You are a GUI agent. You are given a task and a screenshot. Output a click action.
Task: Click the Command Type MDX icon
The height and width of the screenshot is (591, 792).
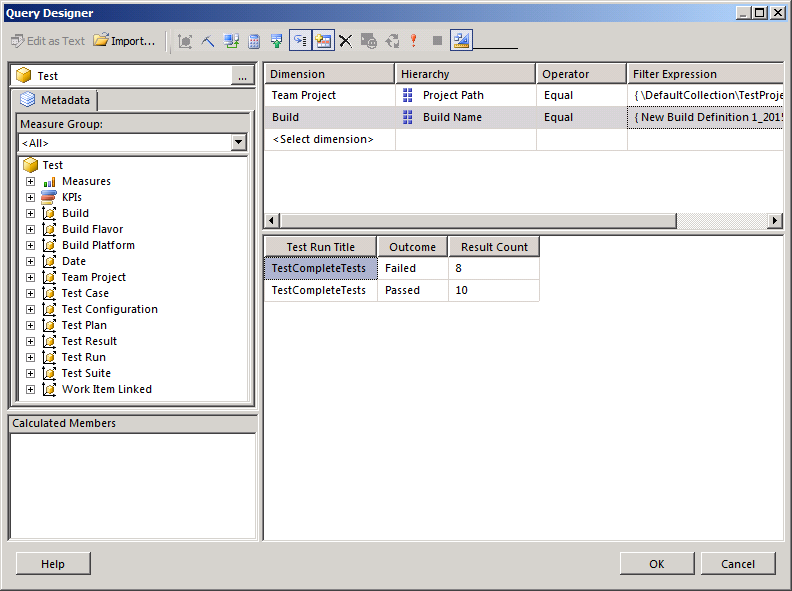tap(185, 41)
